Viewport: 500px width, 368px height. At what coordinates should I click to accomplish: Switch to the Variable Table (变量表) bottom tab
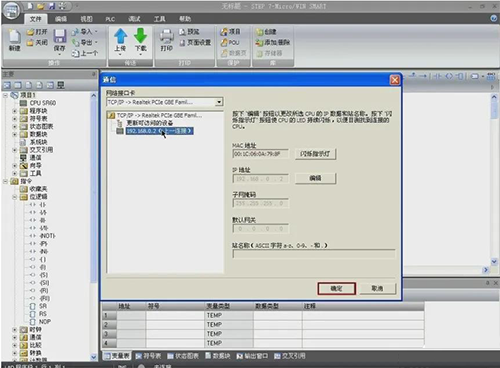click(x=117, y=356)
